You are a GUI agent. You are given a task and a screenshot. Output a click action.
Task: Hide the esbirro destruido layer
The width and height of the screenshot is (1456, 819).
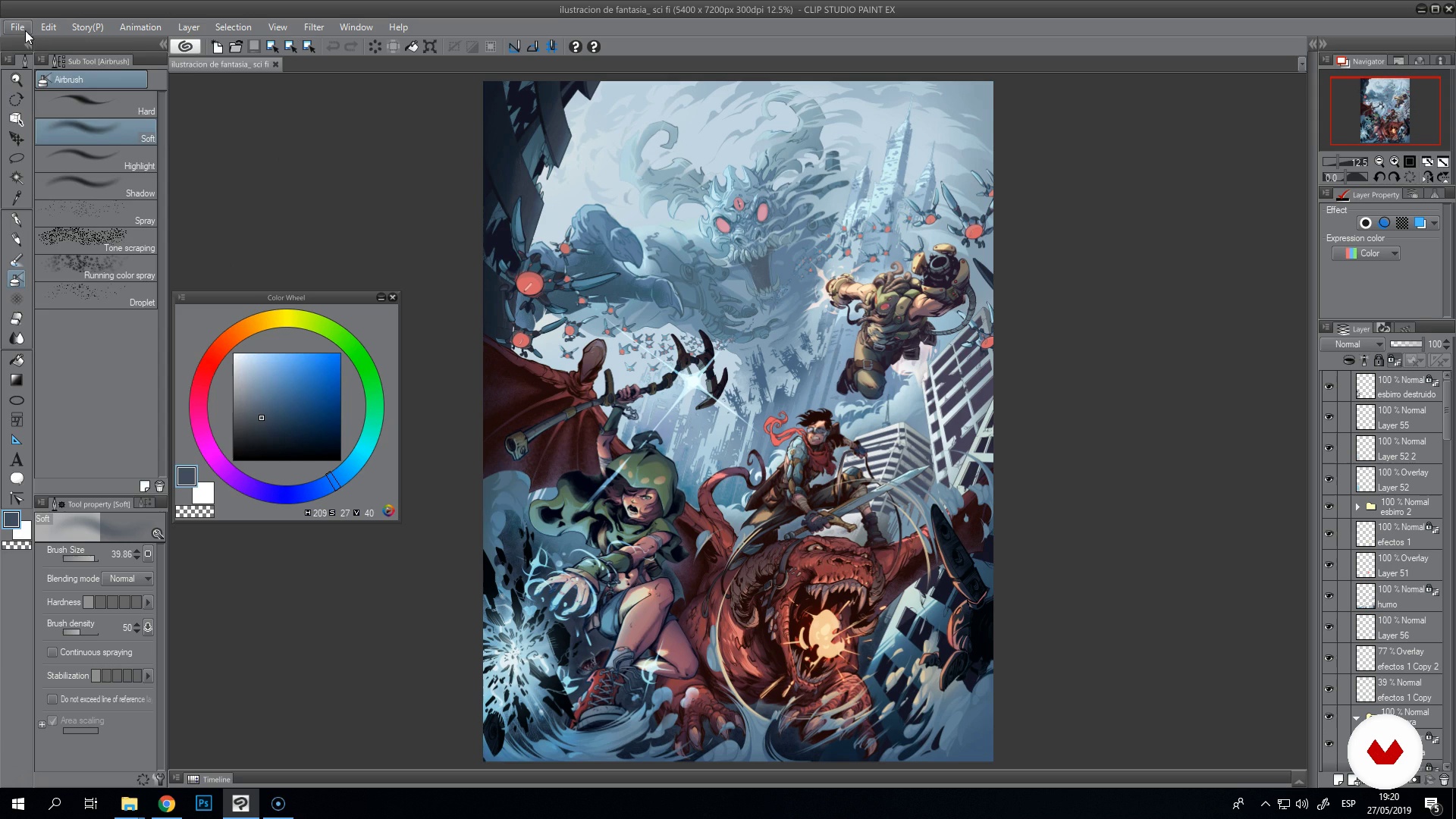point(1329,386)
